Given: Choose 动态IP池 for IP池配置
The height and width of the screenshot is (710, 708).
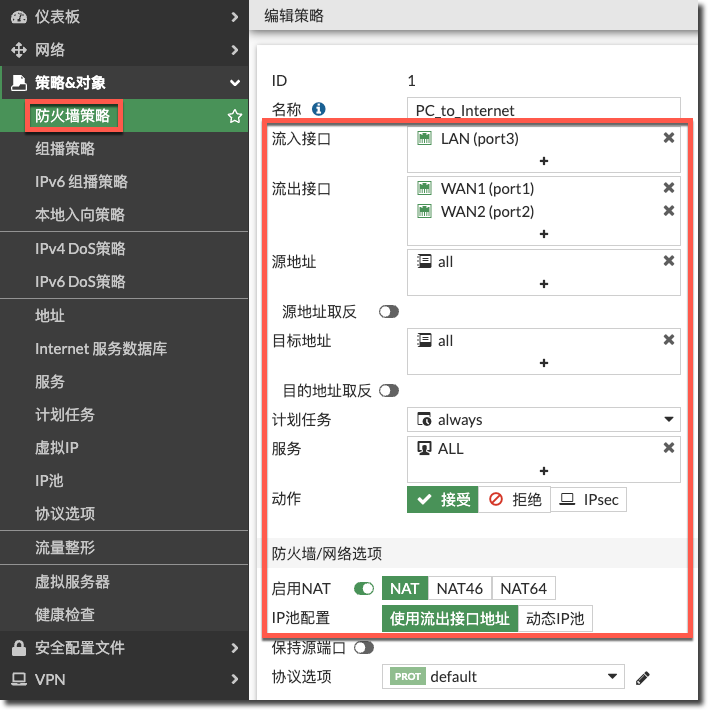Looking at the screenshot, I should (555, 619).
